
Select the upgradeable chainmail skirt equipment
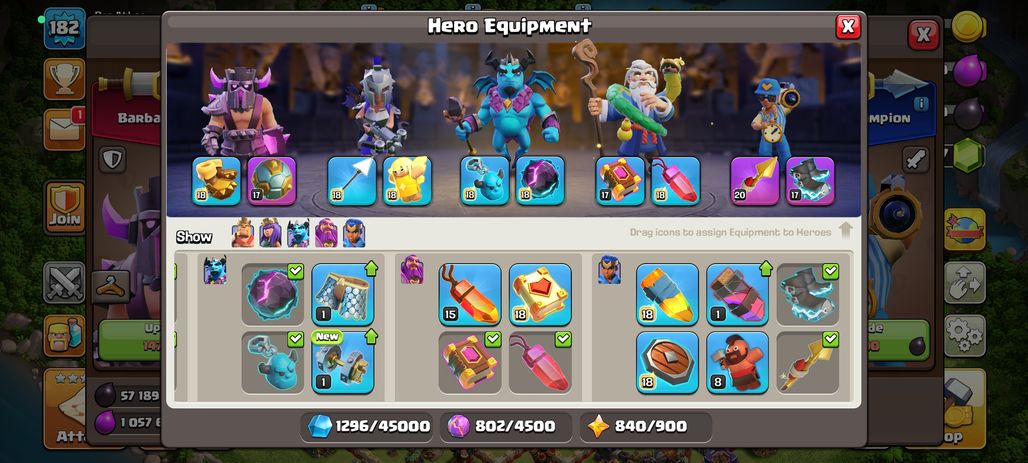point(342,294)
